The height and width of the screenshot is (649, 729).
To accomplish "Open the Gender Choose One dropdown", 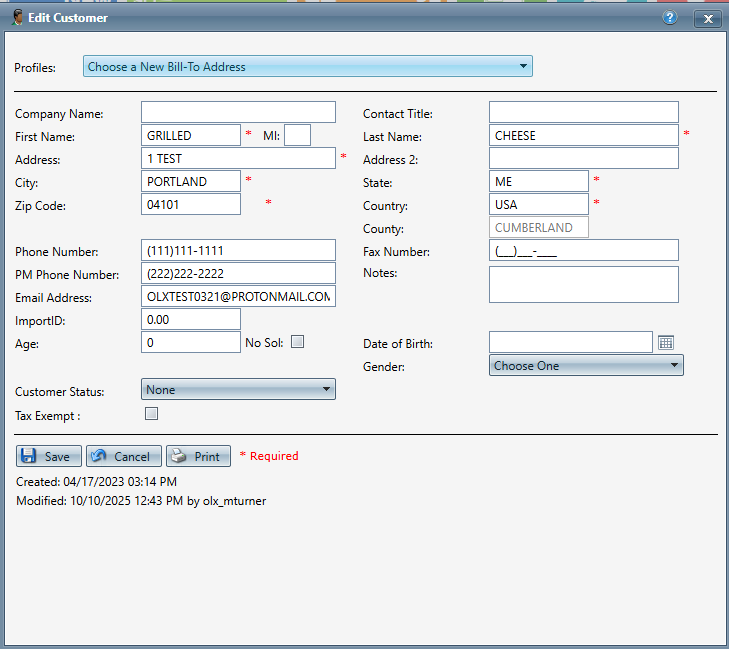I will 586,366.
